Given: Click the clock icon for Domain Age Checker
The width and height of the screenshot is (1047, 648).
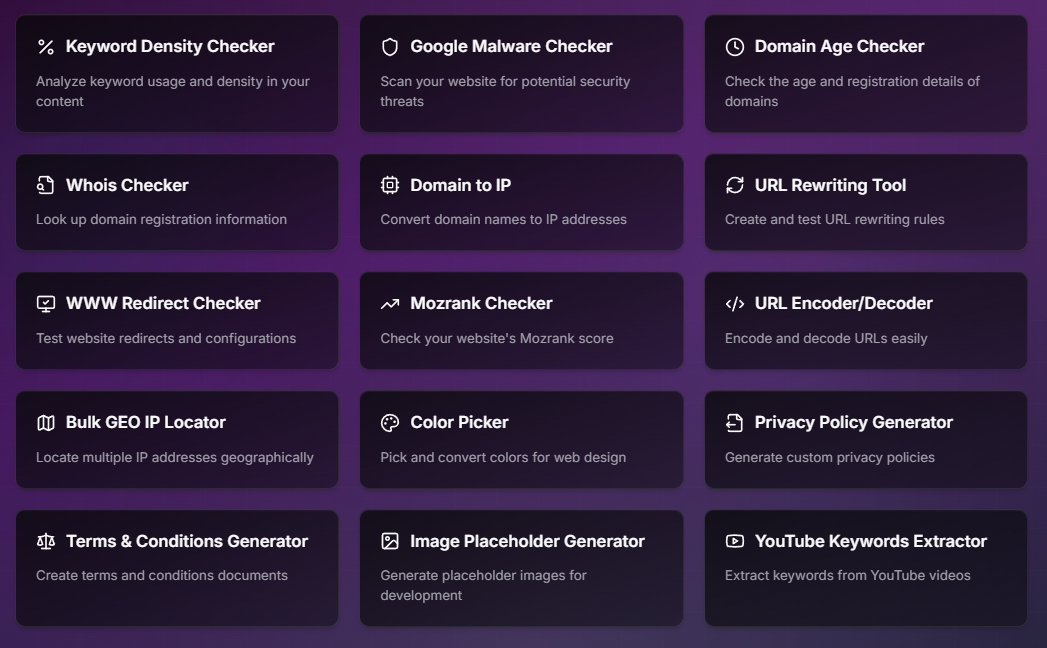Looking at the screenshot, I should click(735, 47).
